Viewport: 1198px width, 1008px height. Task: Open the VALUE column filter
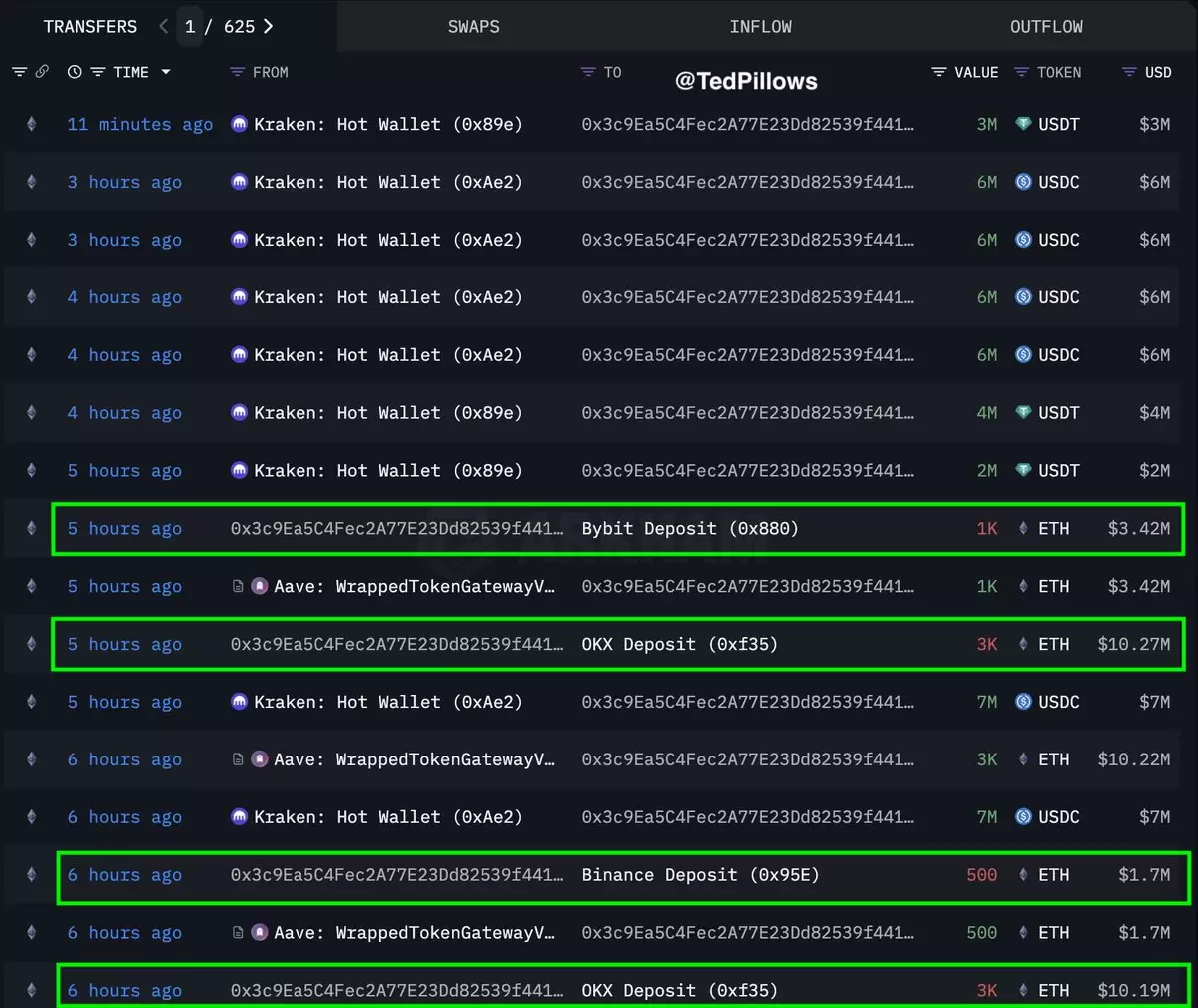coord(938,72)
